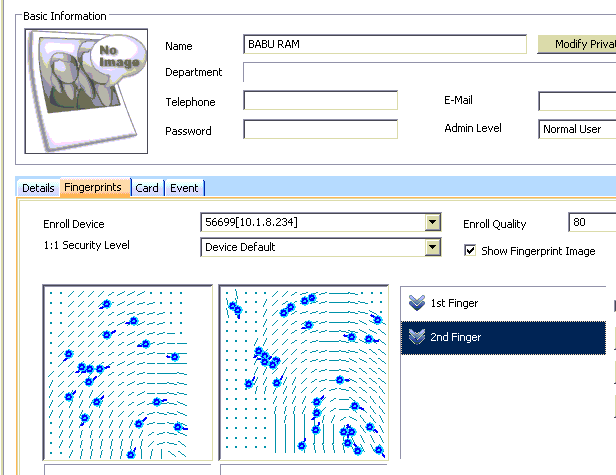Focus the Password input field

coord(320,130)
